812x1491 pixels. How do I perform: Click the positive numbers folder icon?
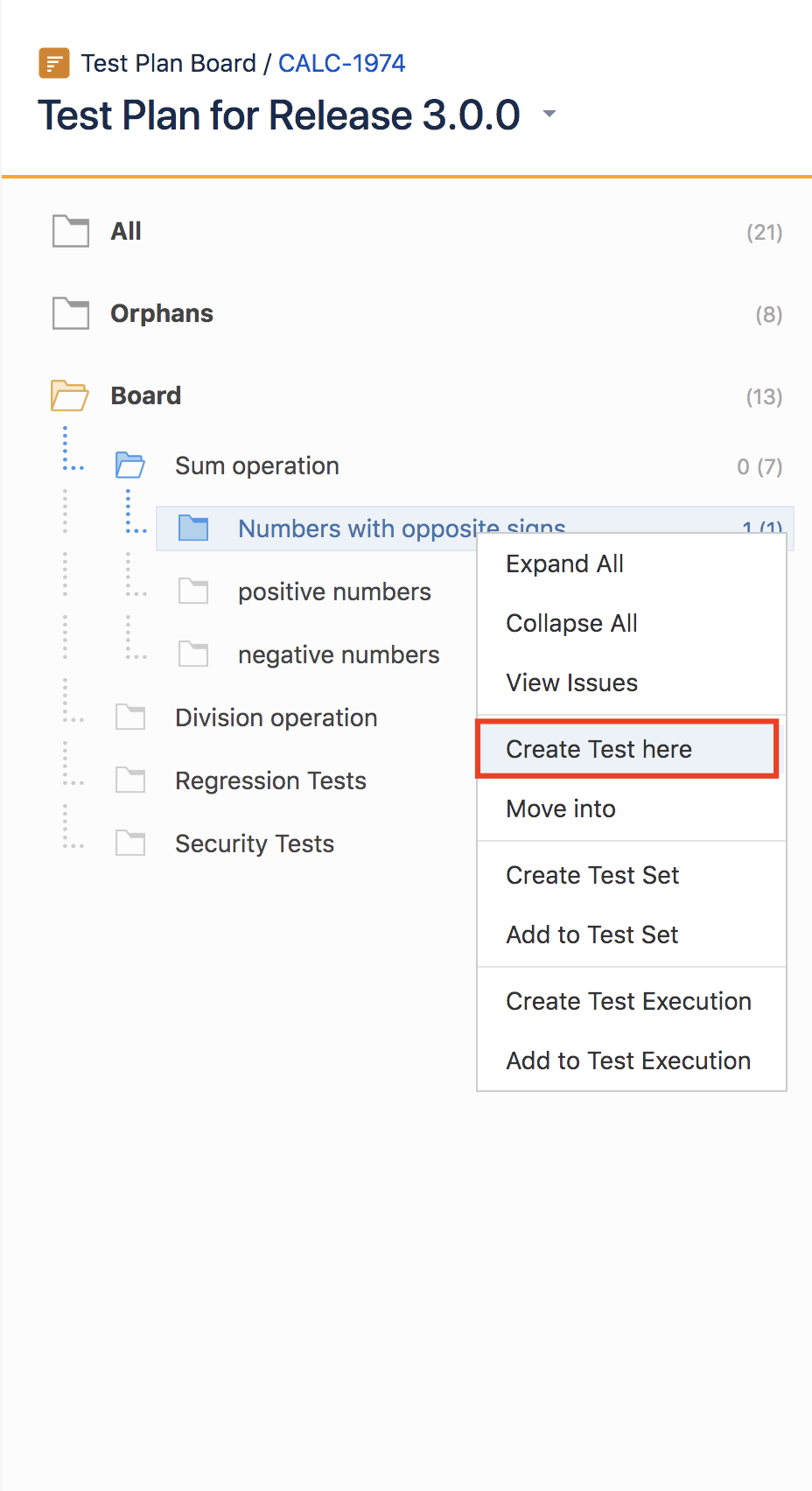(193, 591)
